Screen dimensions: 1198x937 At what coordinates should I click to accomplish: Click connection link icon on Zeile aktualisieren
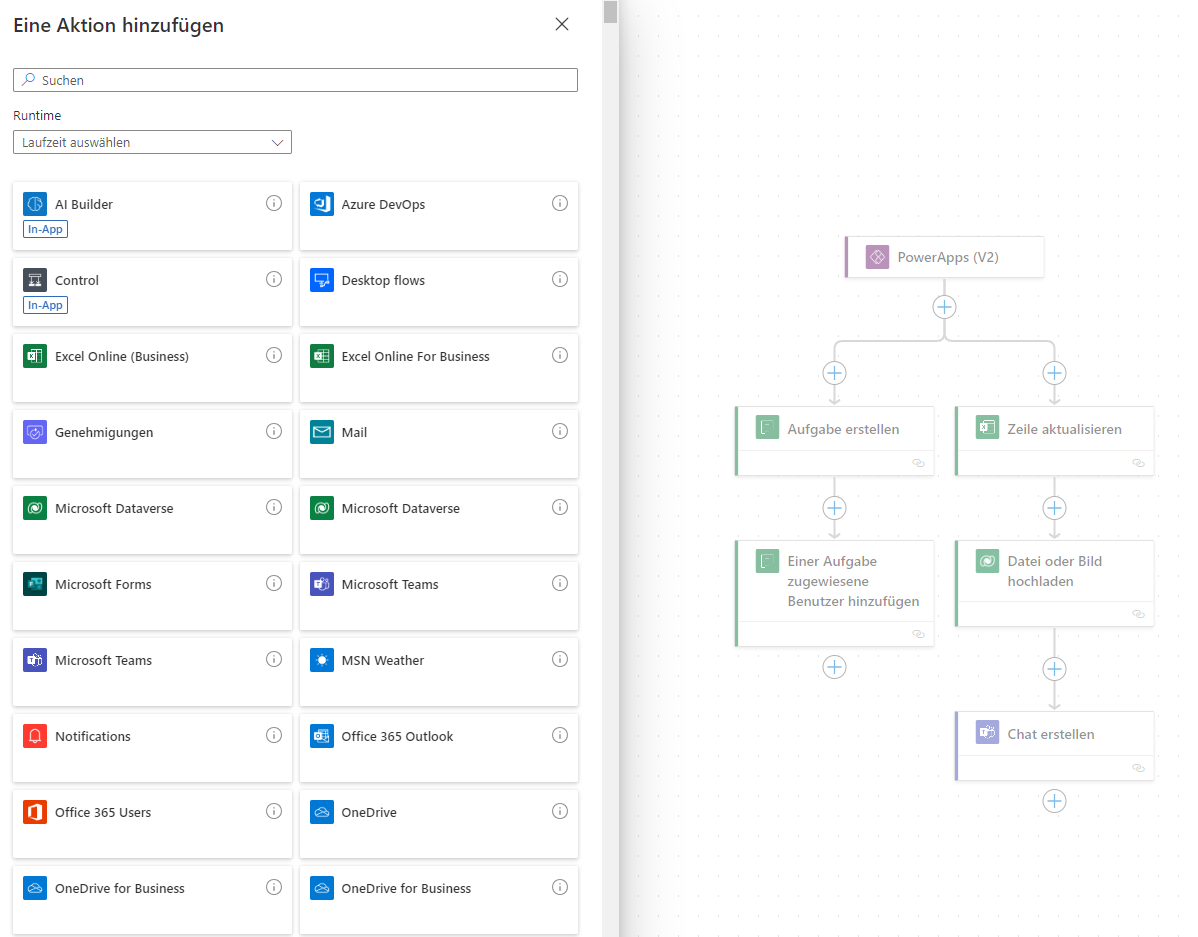1138,463
